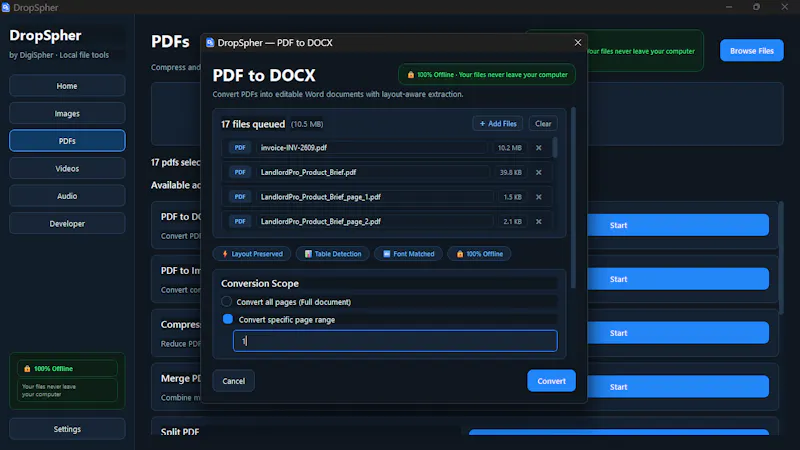Start the Compress PDF action

678,333
